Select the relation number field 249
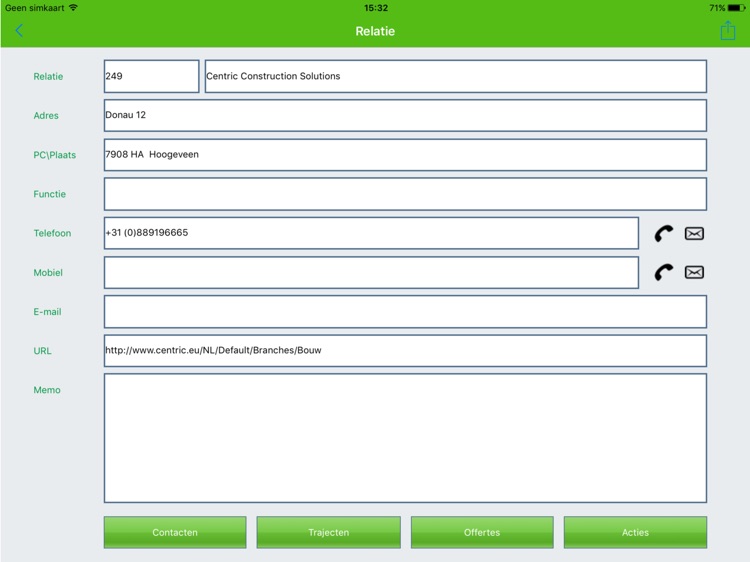Image resolution: width=750 pixels, height=562 pixels. point(152,76)
